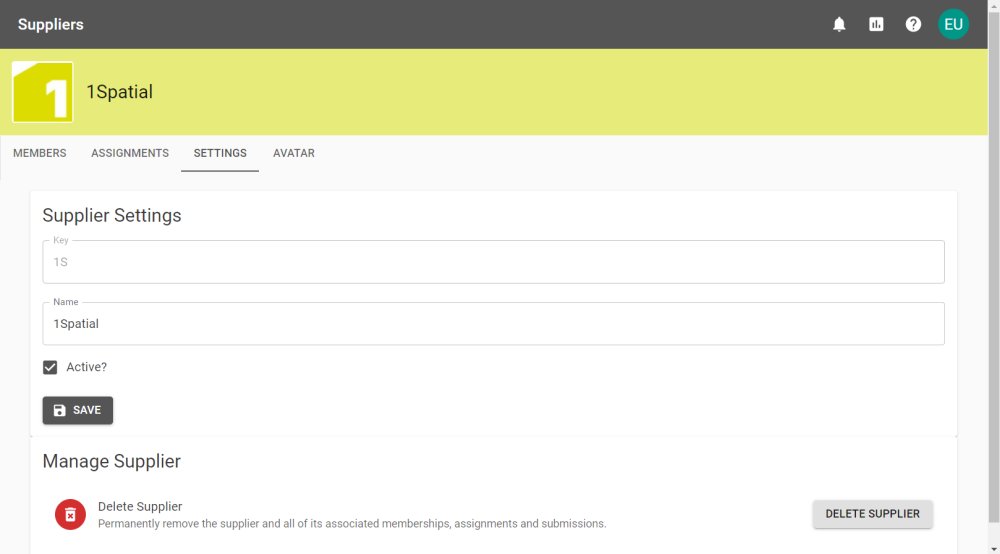Open the help question mark icon
This screenshot has width=1000, height=554.
click(913, 24)
